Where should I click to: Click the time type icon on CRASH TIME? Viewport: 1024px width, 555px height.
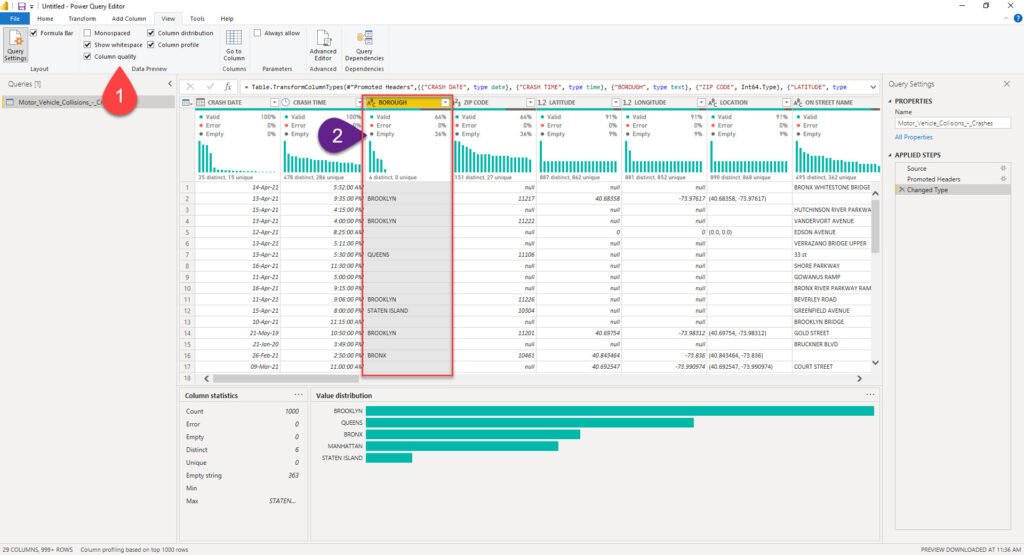tap(285, 103)
